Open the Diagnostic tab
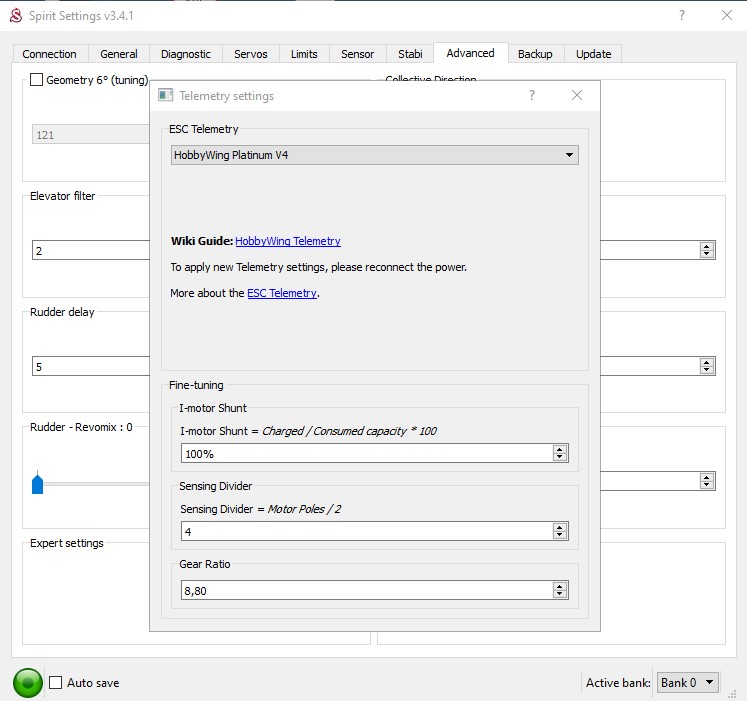The height and width of the screenshot is (701, 747). [185, 54]
